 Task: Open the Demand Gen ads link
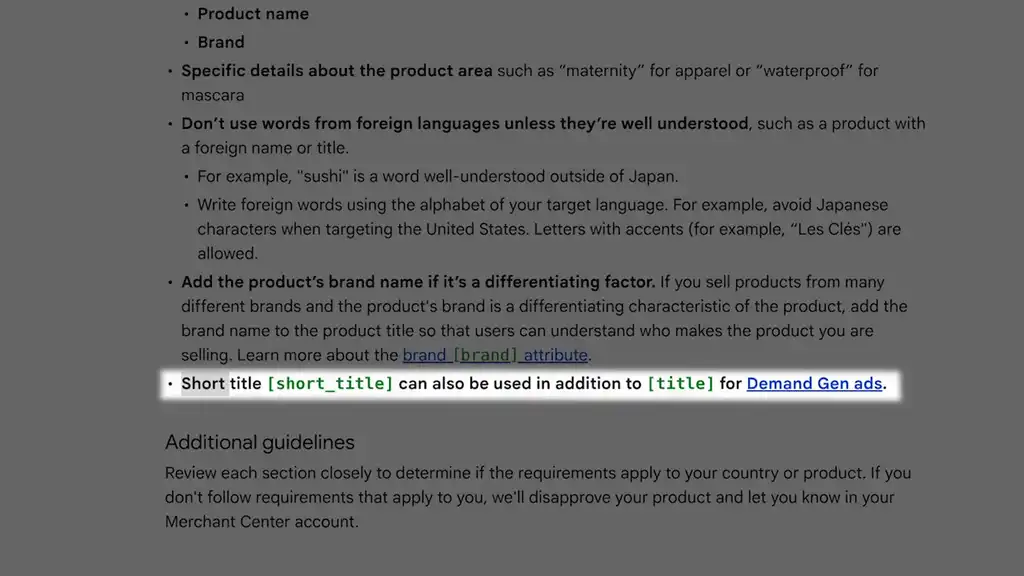tap(814, 383)
